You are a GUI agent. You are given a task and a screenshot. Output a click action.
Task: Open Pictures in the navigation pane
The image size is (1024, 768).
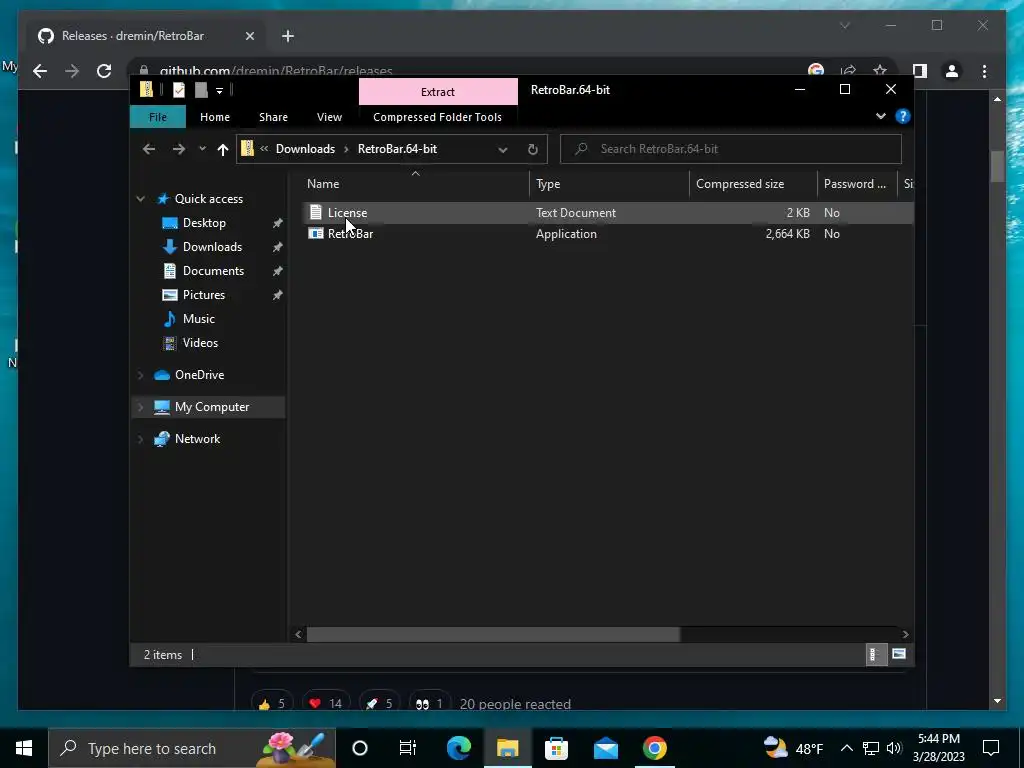[204, 295]
